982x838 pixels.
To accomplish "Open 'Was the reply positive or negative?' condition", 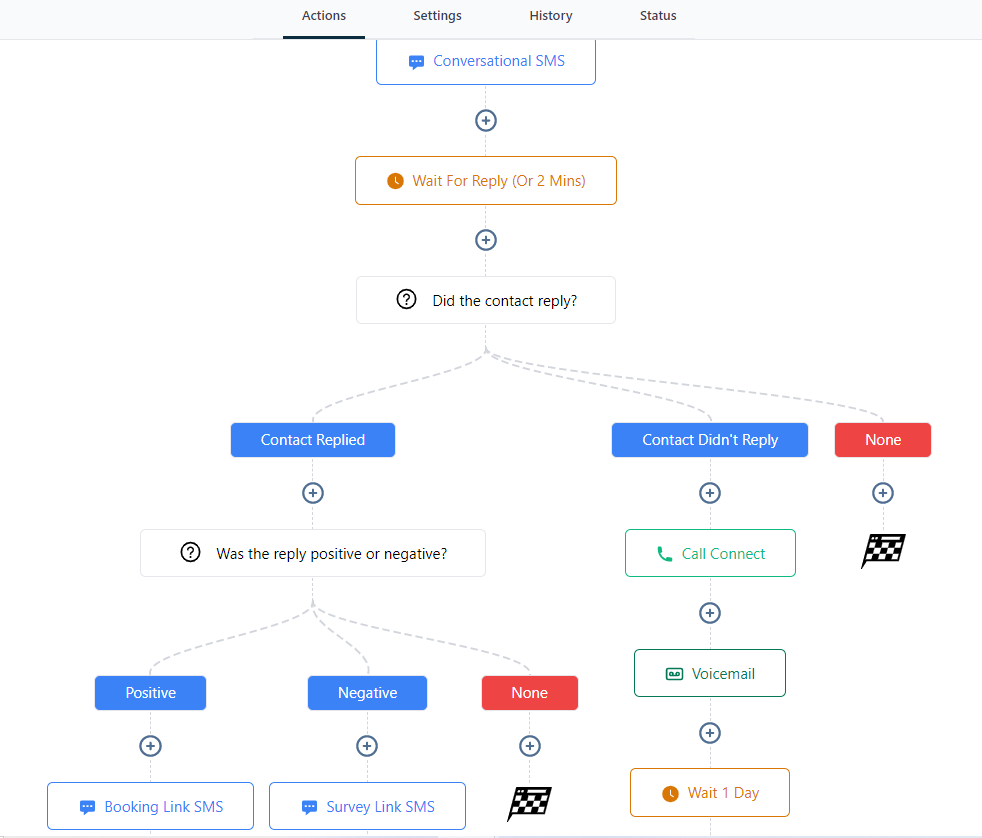I will 313,553.
